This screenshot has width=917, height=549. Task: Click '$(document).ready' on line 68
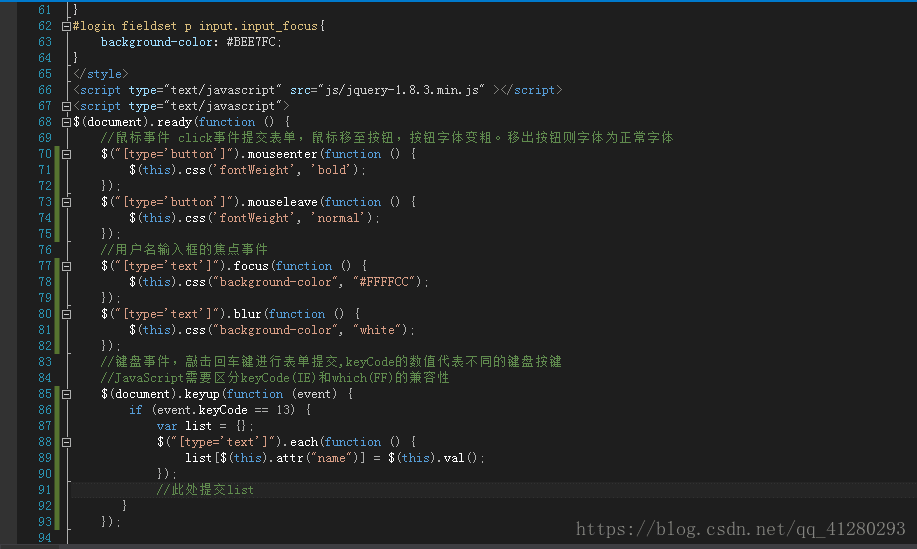133,122
